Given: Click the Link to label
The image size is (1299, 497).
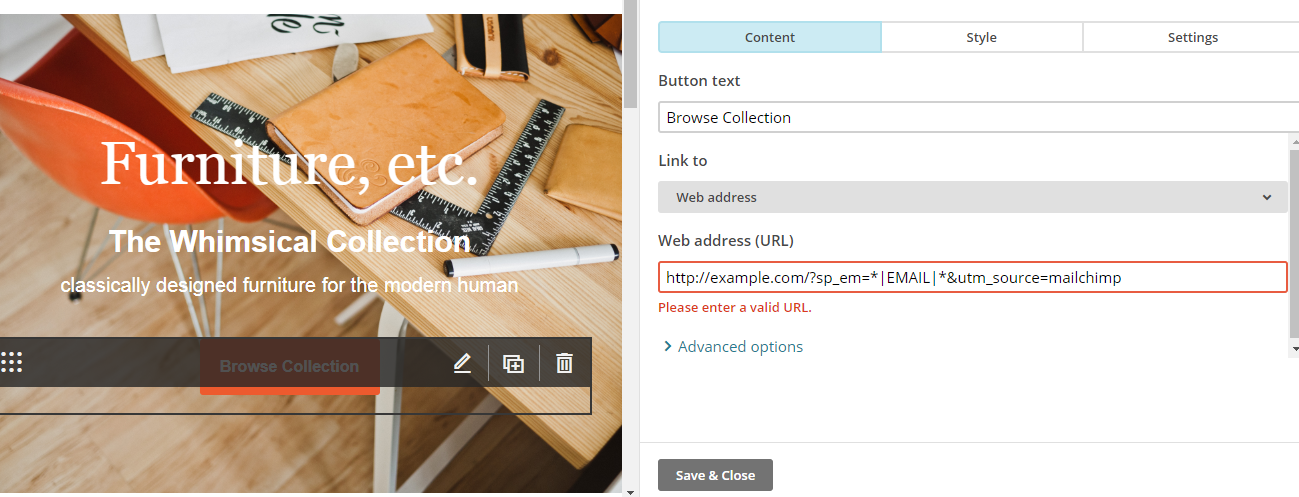Looking at the screenshot, I should (x=683, y=160).
